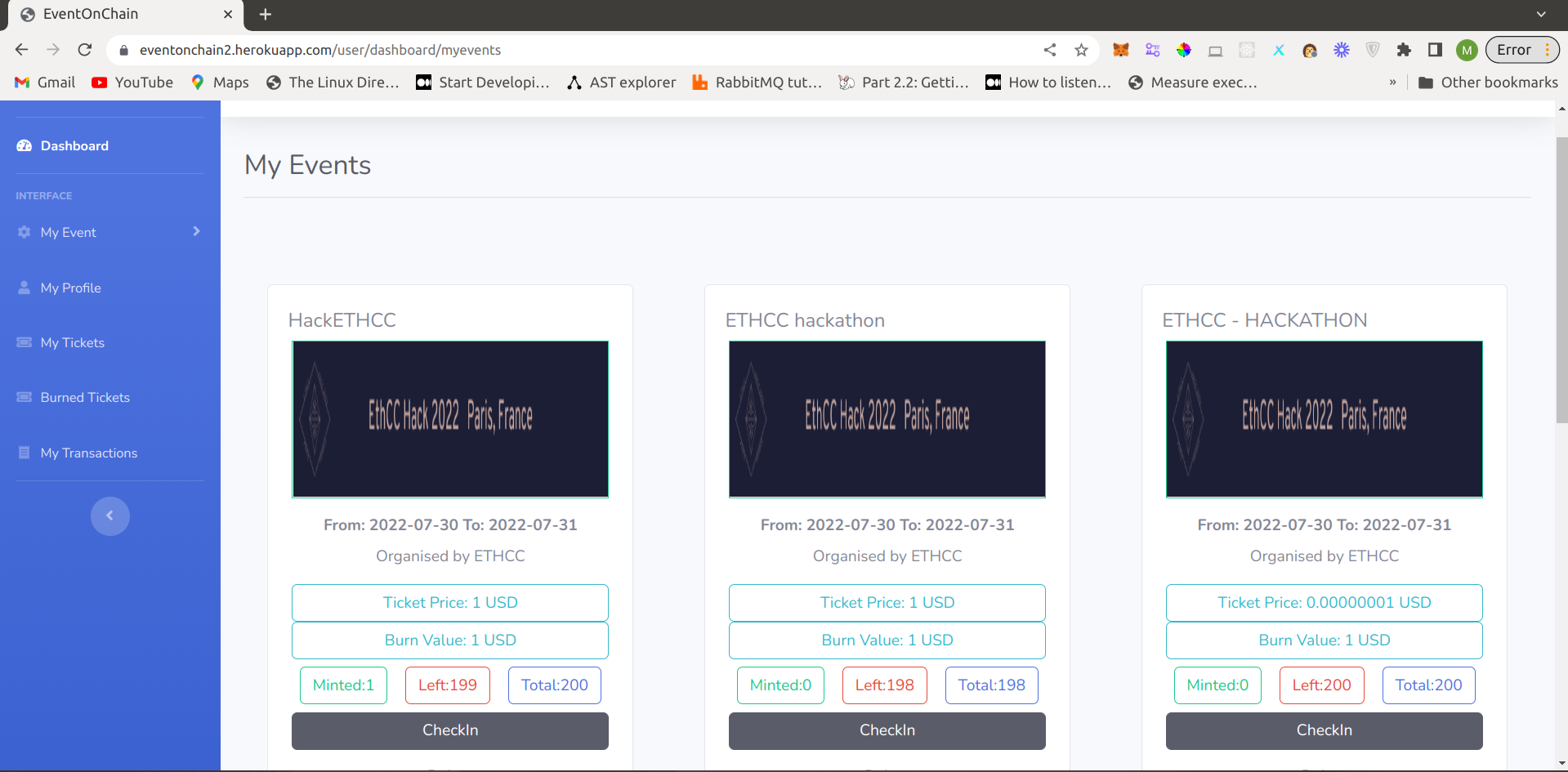
Task: Reload the page
Action: coord(85,50)
